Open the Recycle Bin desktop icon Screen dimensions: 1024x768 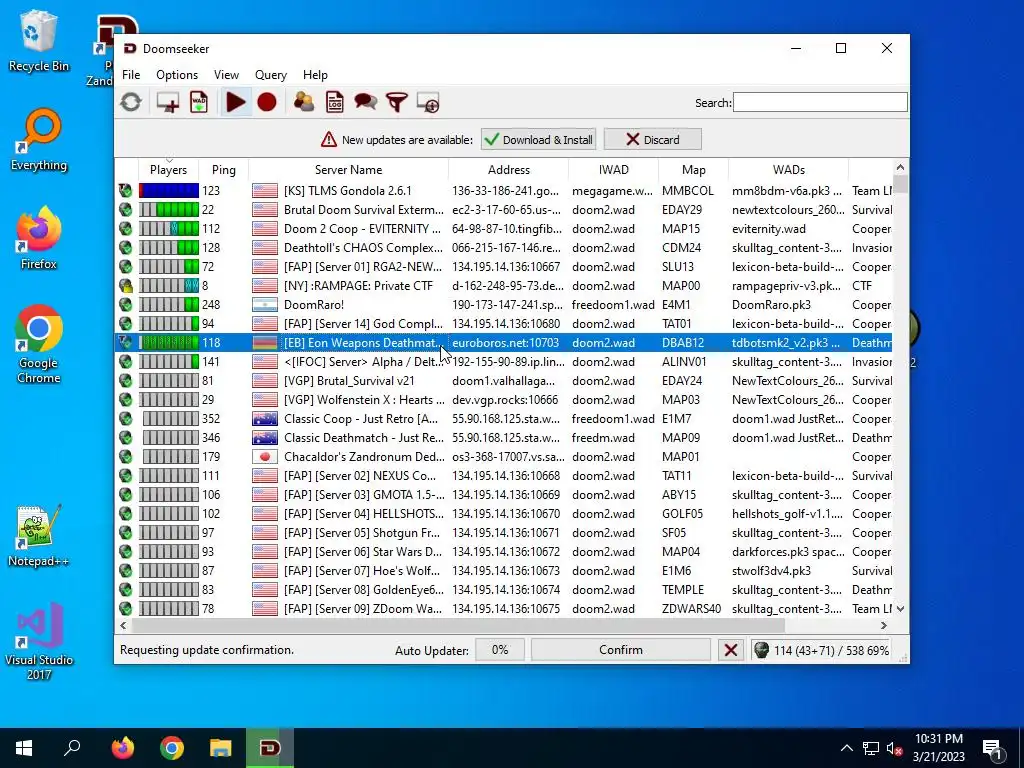(39, 40)
